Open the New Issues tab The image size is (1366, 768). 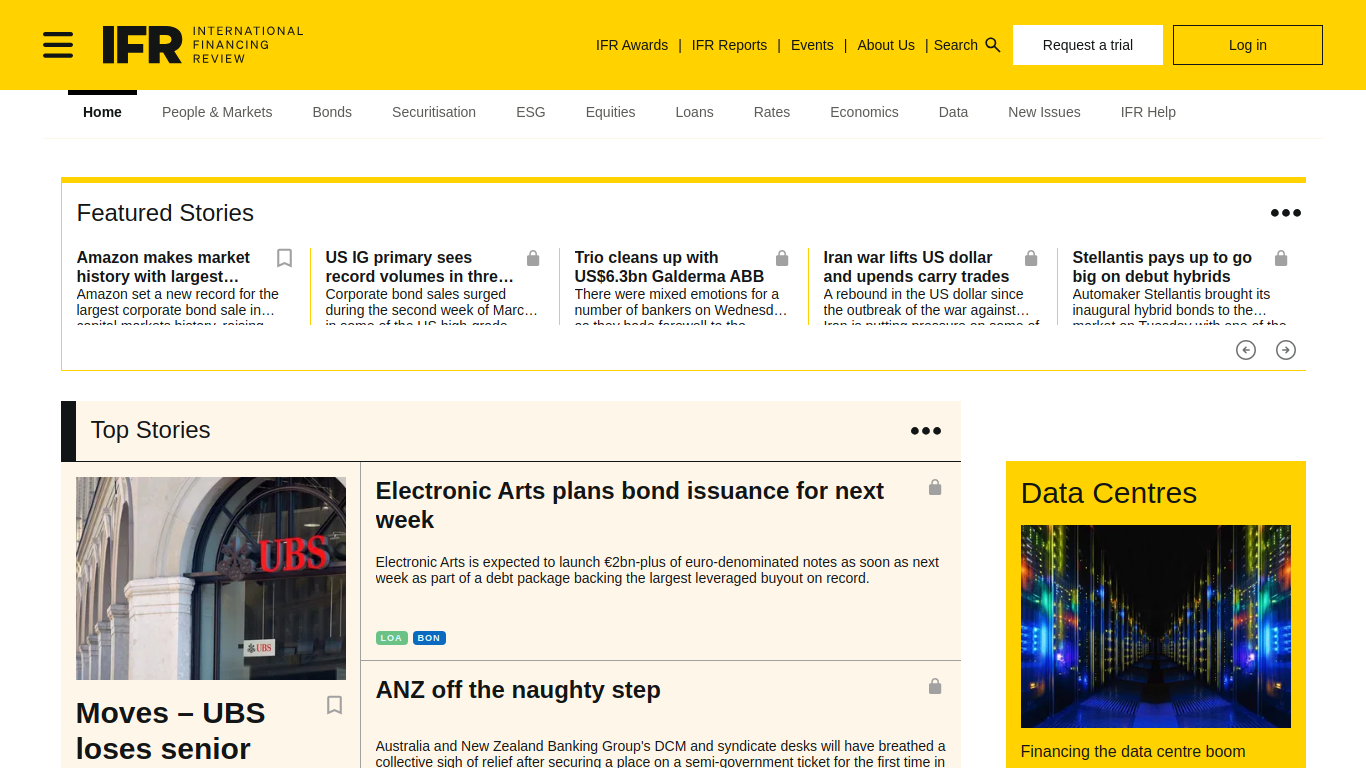(x=1044, y=112)
